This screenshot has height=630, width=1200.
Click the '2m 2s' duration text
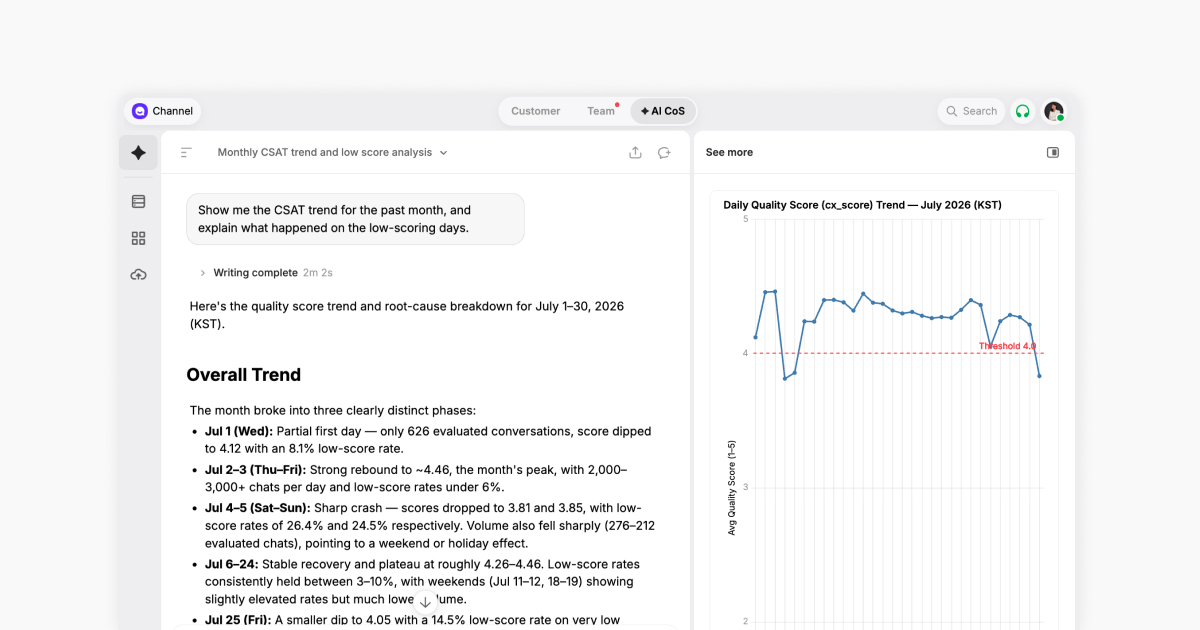click(318, 272)
